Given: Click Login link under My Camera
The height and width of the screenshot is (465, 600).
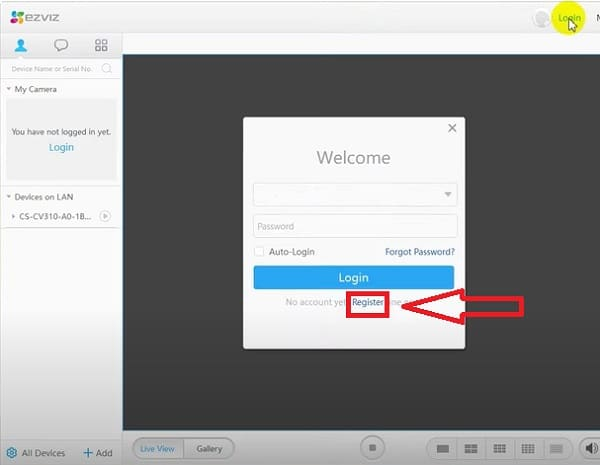Looking at the screenshot, I should click(61, 147).
